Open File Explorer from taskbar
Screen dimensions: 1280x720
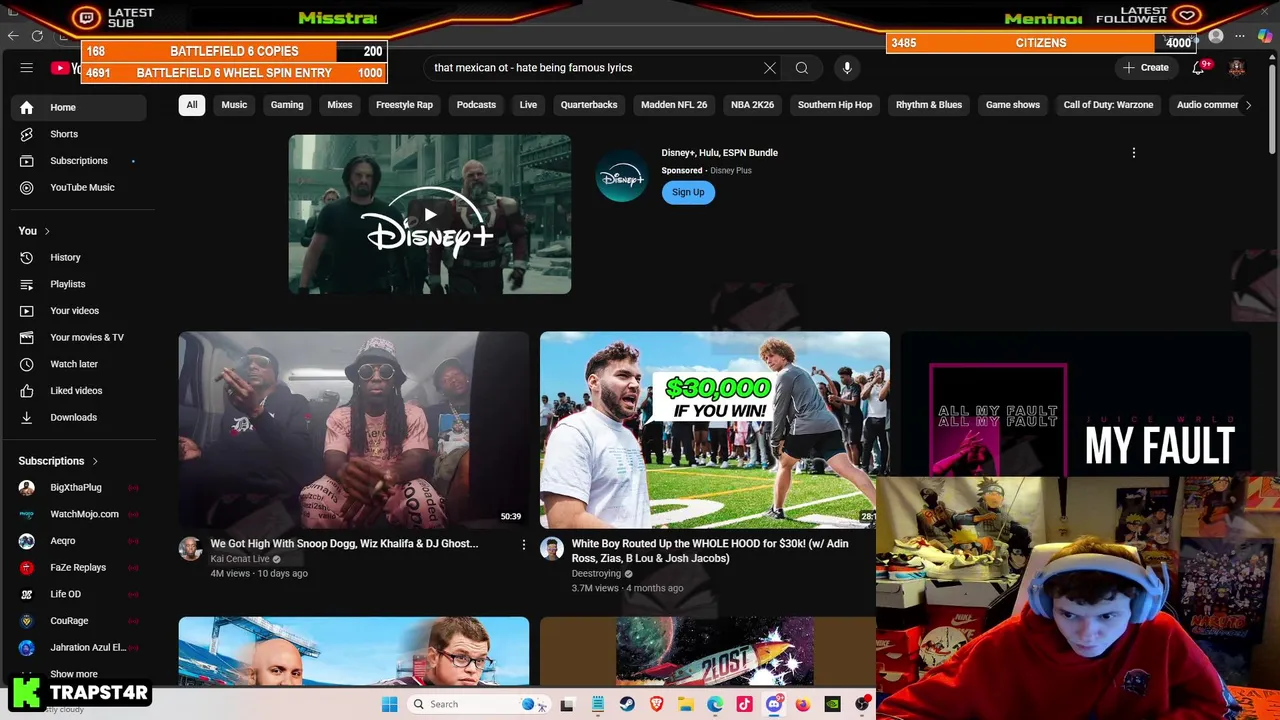point(686,704)
